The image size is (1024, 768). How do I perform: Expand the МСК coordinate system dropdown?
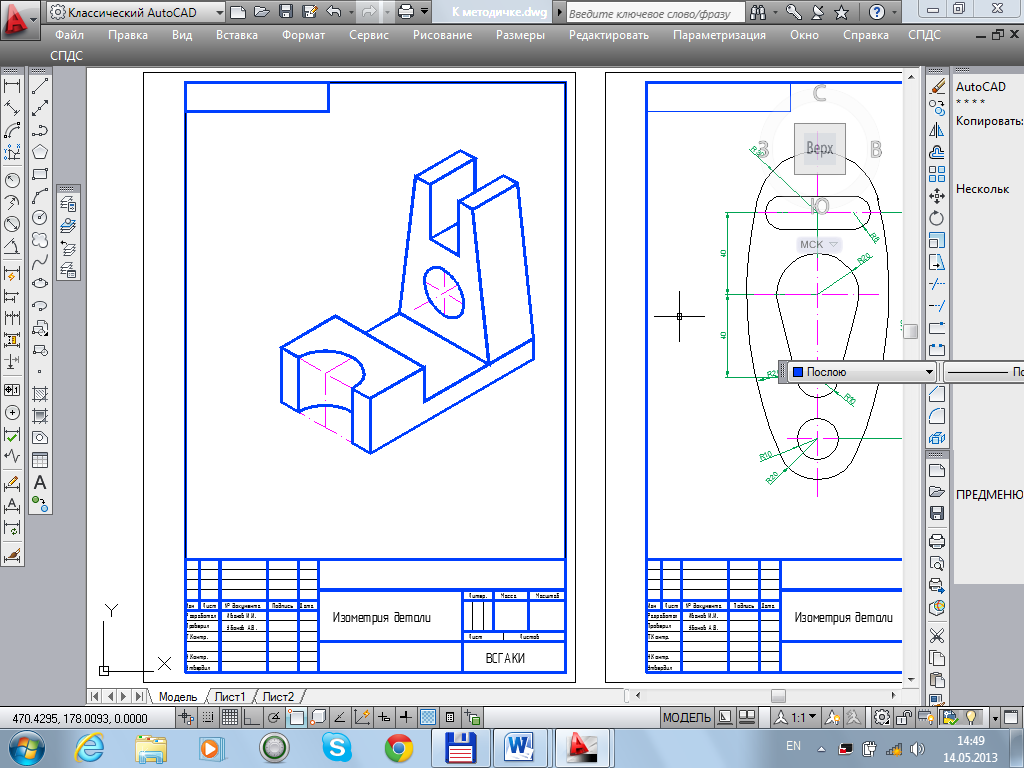(818, 244)
